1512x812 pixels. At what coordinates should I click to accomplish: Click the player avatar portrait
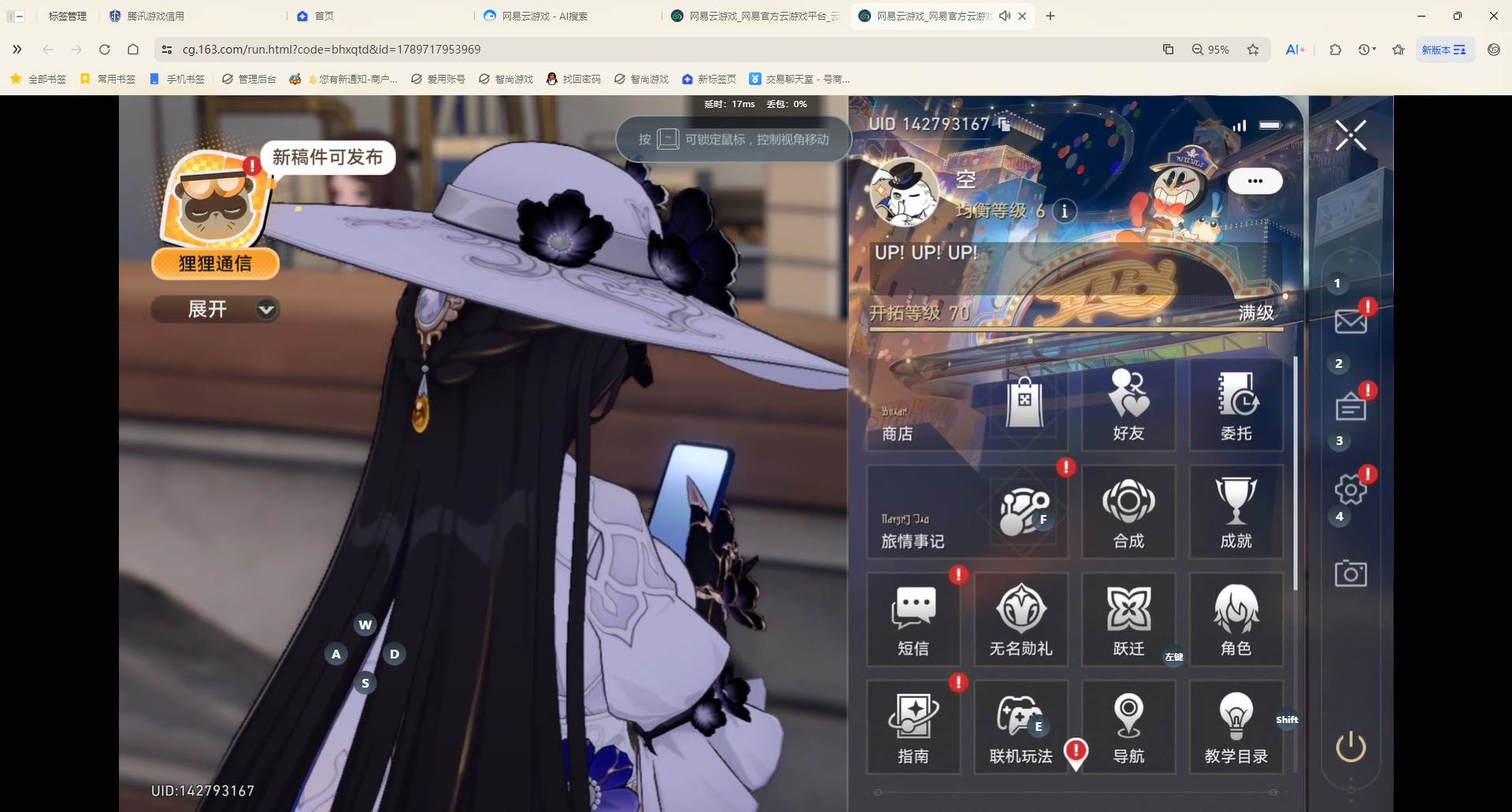[x=904, y=193]
